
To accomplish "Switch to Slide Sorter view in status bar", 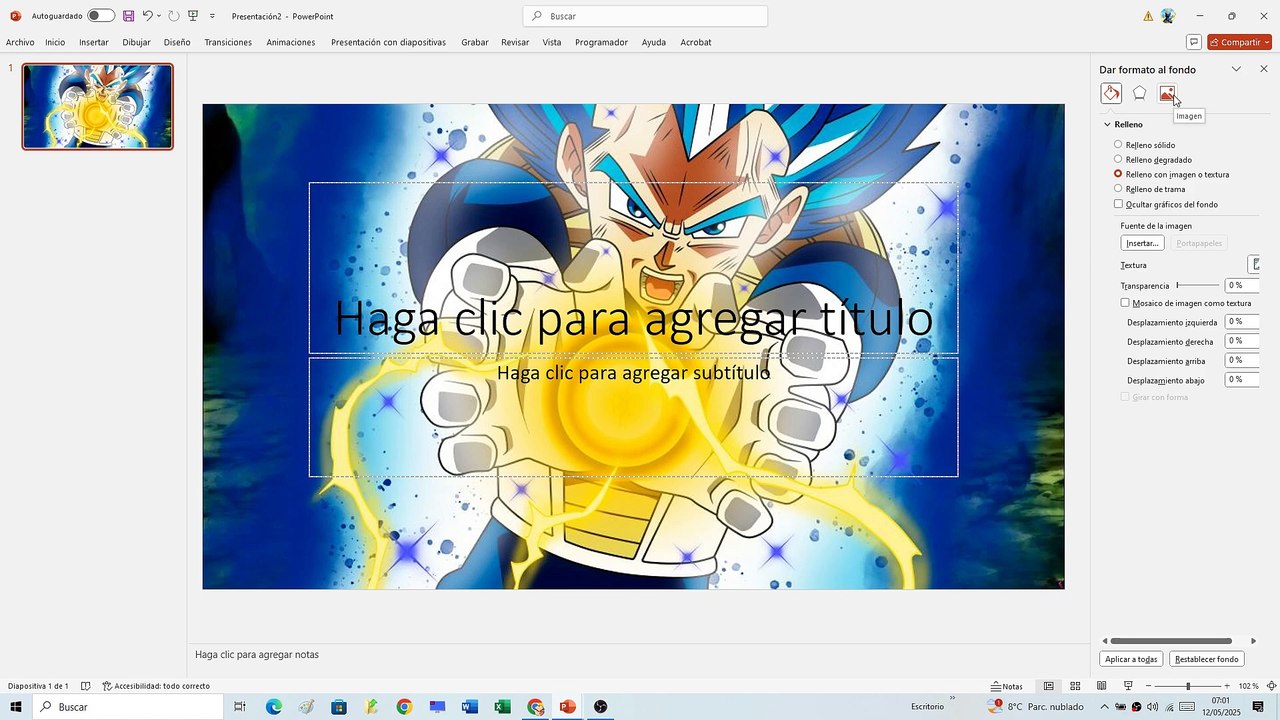I will [1075, 686].
